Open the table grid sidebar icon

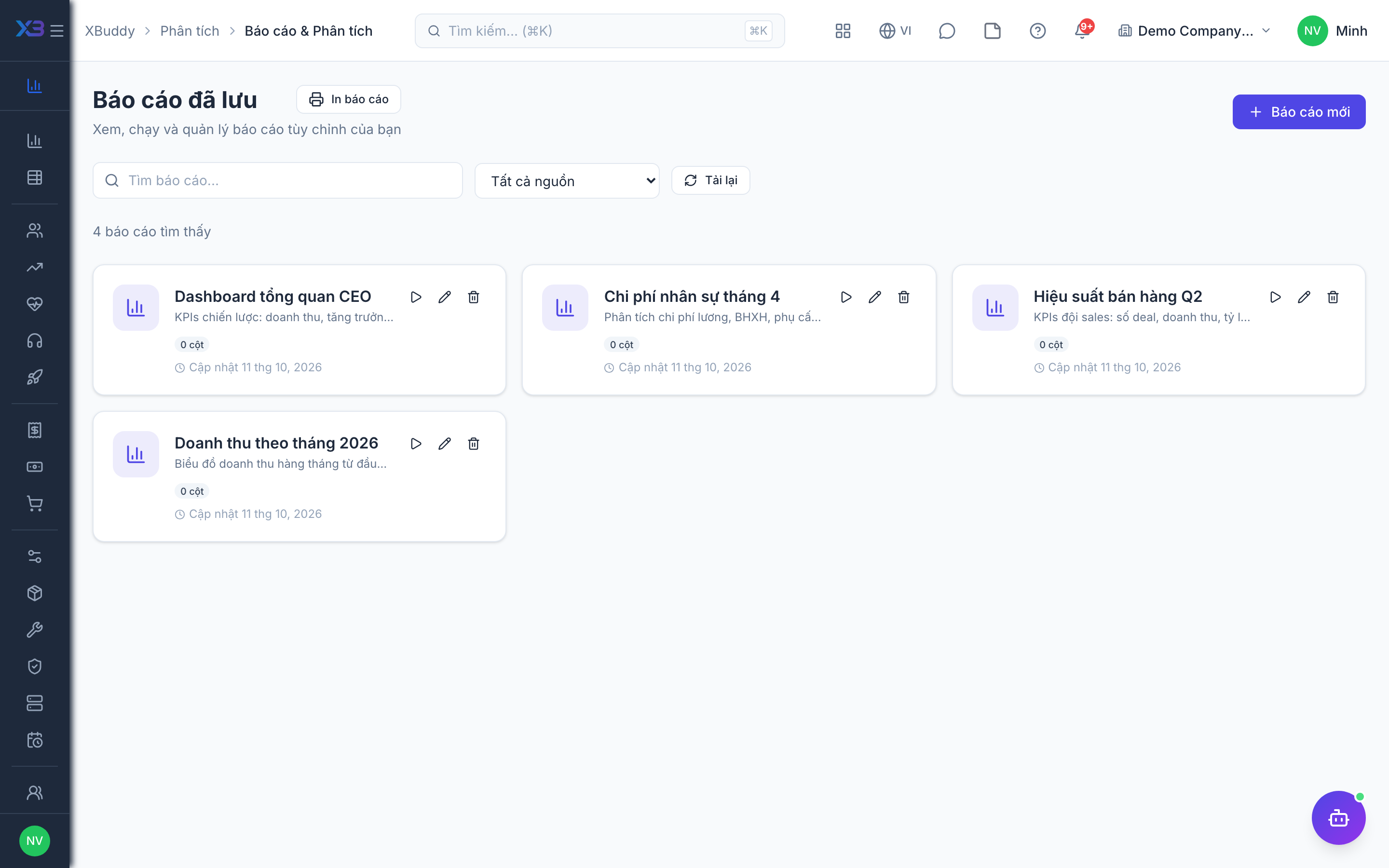click(x=34, y=177)
